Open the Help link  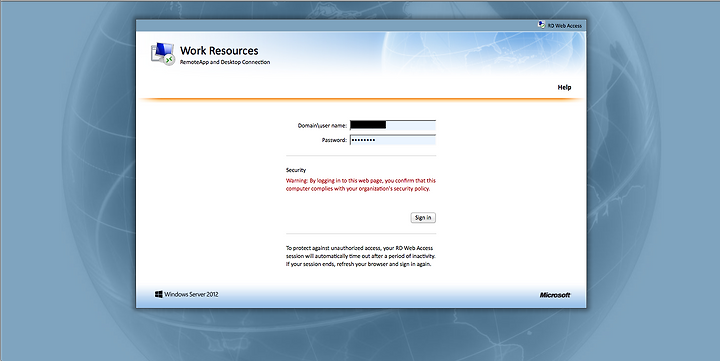[x=564, y=87]
